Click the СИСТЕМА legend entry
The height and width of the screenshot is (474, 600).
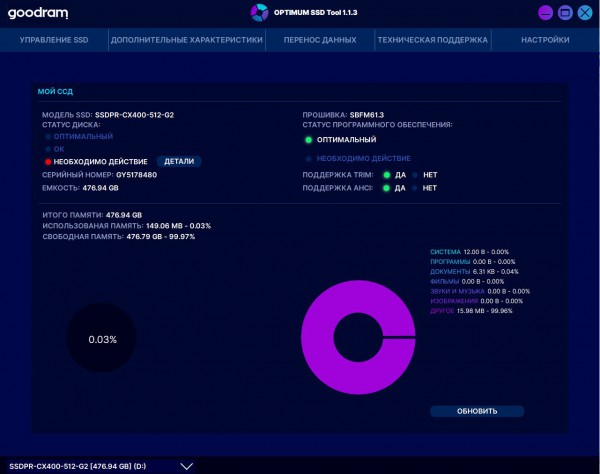[x=470, y=252]
